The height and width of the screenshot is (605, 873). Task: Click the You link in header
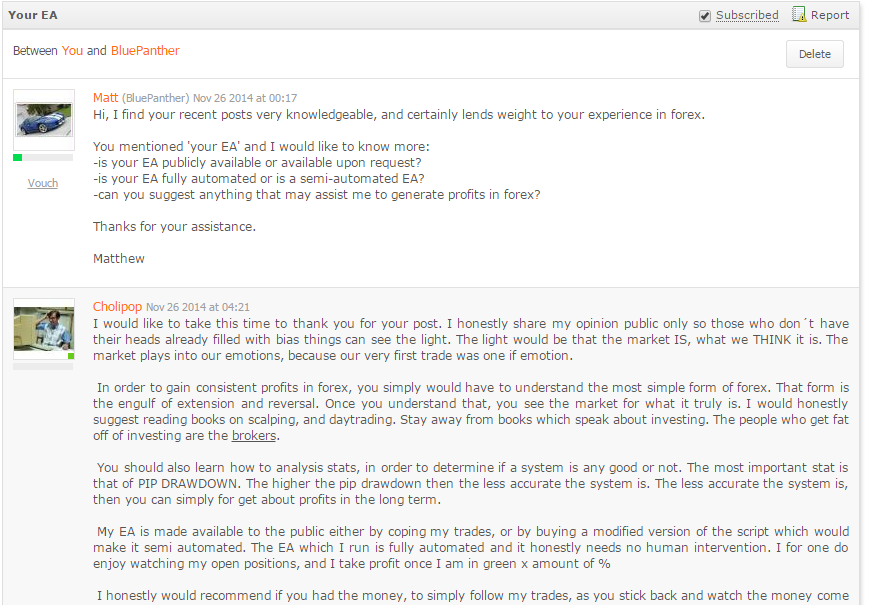pyautogui.click(x=72, y=51)
